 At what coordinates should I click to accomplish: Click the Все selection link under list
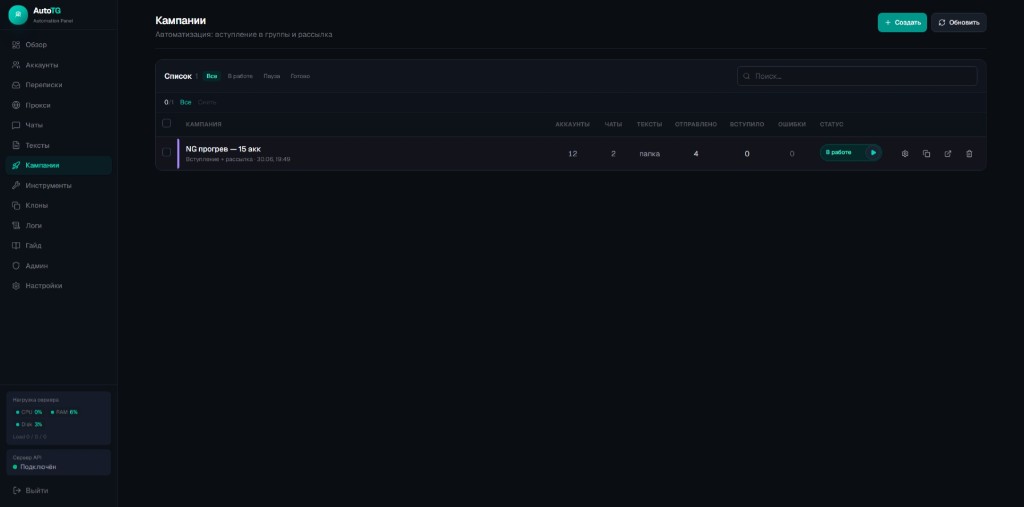click(x=185, y=103)
